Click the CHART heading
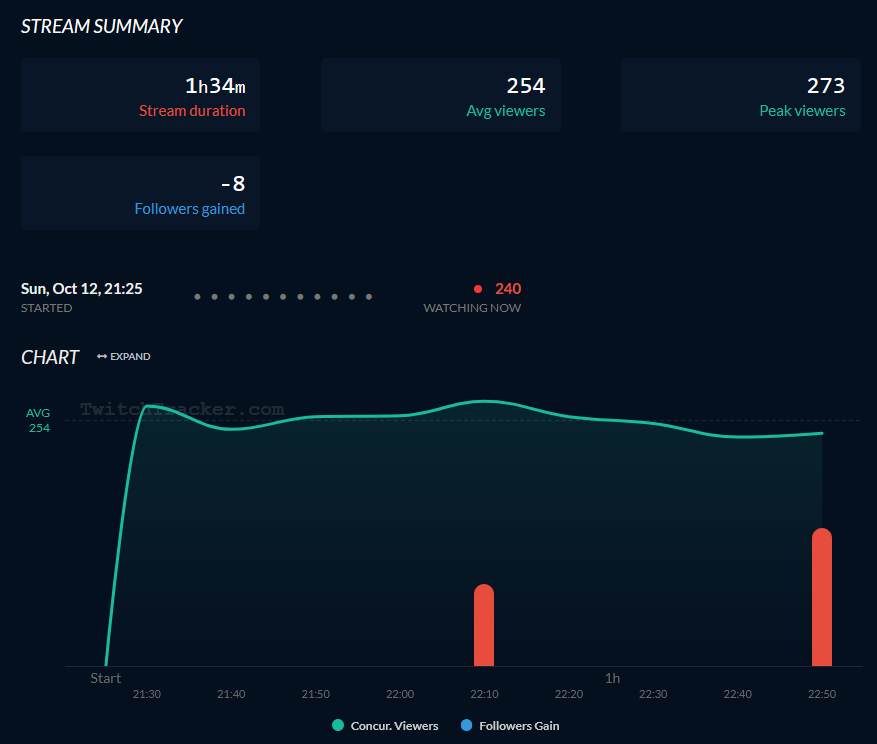 50,357
